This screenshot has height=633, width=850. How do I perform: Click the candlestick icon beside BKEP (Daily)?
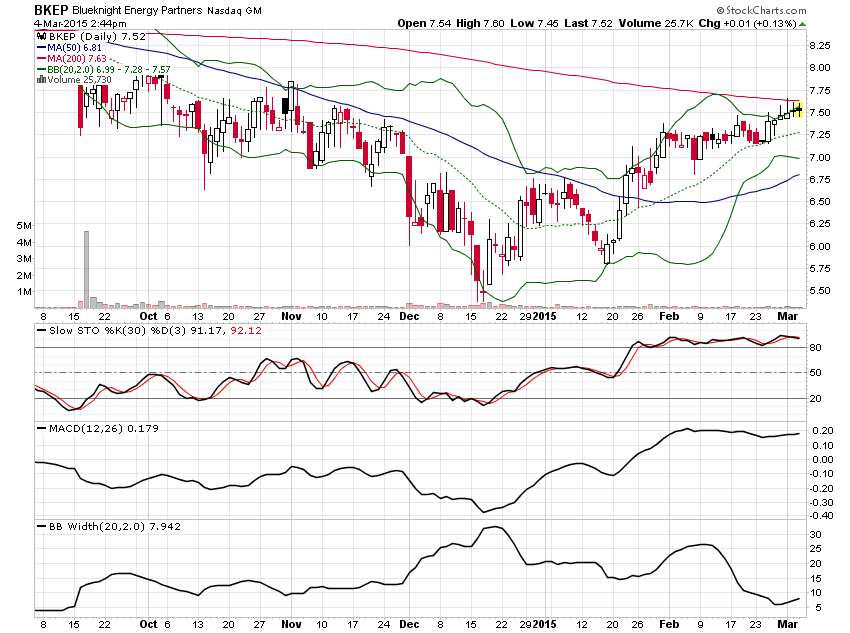click(42, 36)
